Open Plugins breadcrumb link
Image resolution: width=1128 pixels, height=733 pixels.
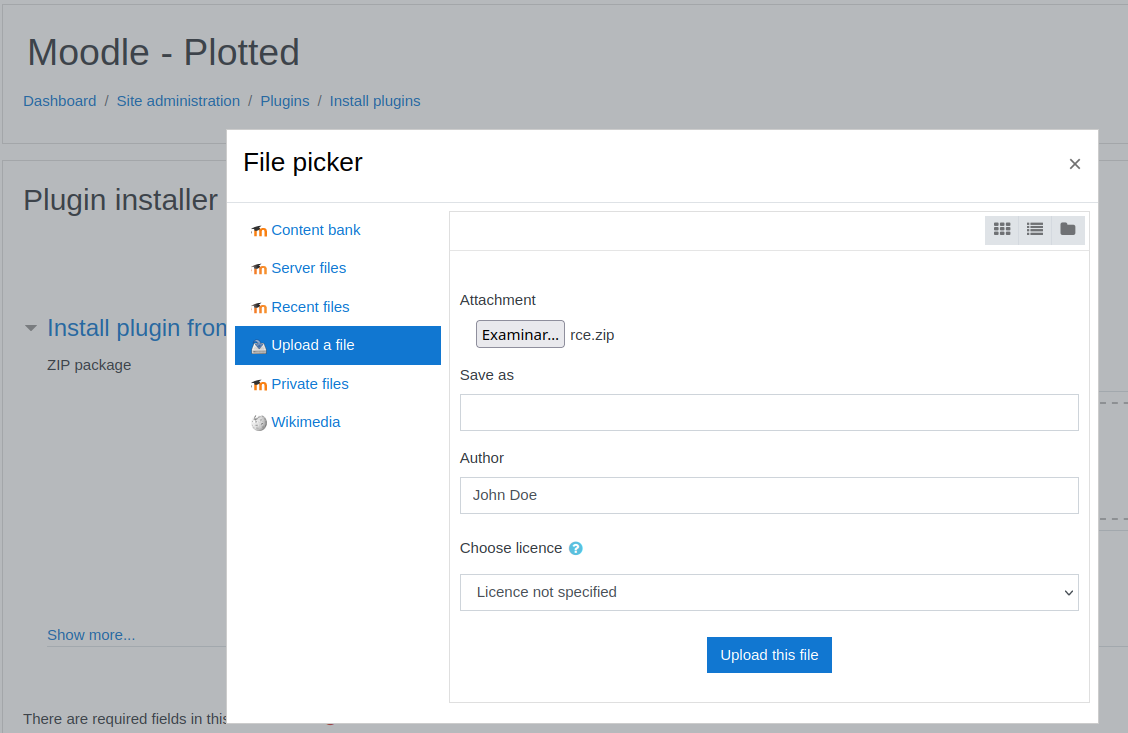[x=285, y=101]
